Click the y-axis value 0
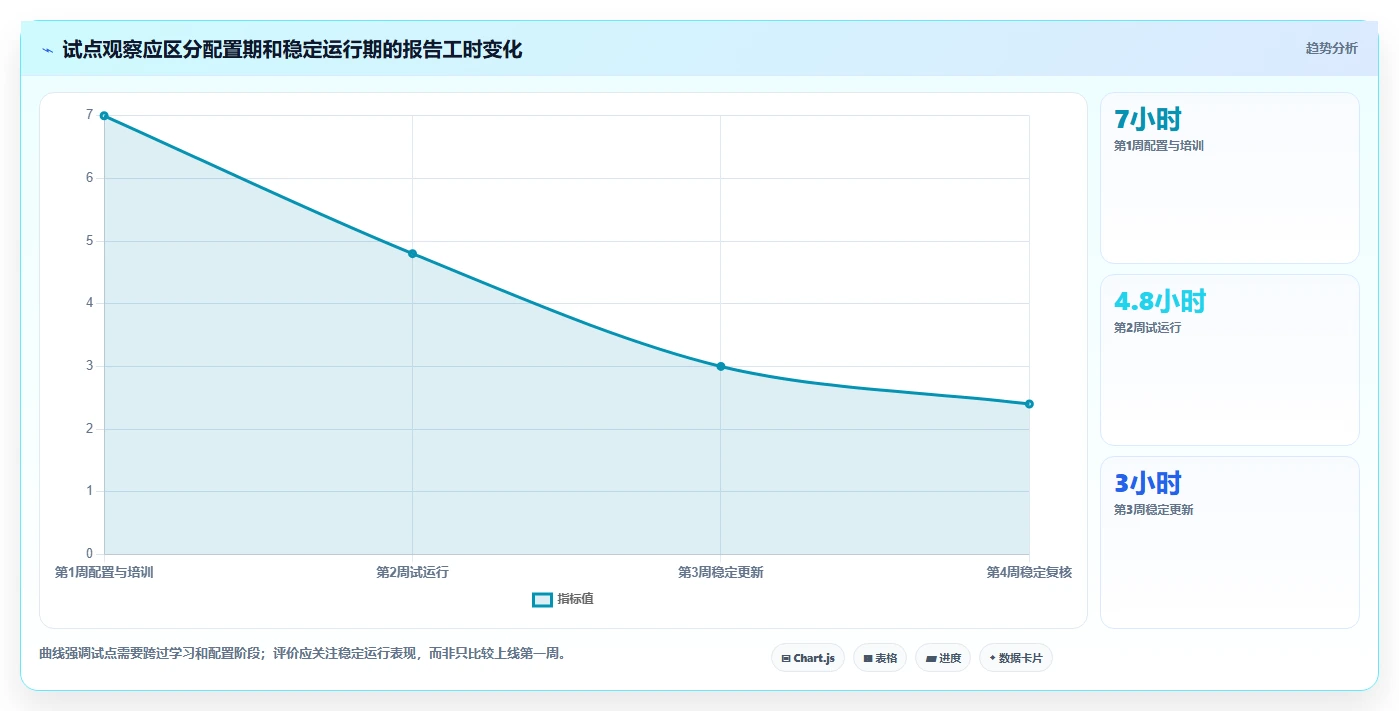 pyautogui.click(x=89, y=554)
